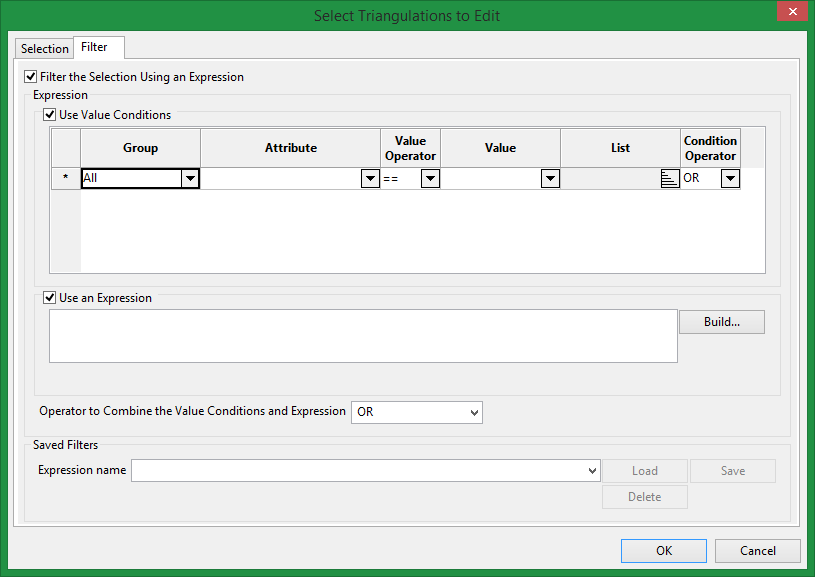Open the Condition Operator OR dropdown
This screenshot has height=577, width=815.
tap(730, 178)
